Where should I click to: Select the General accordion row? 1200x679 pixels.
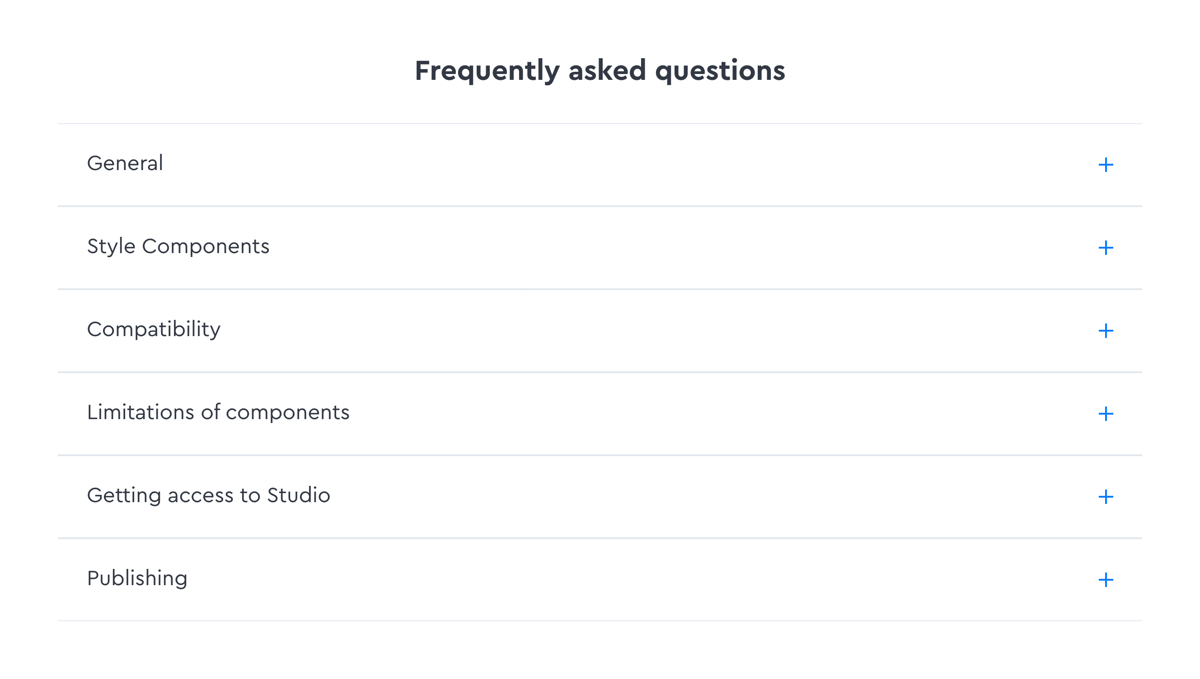[125, 163]
